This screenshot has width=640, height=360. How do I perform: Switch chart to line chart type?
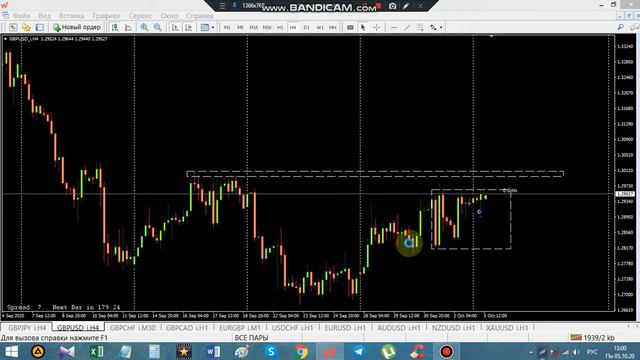coord(128,27)
